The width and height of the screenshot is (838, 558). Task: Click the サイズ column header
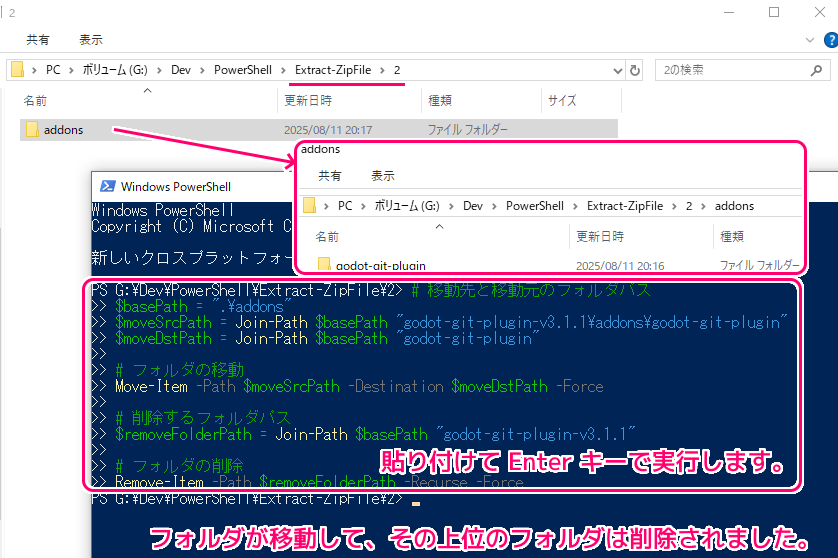[x=562, y=100]
